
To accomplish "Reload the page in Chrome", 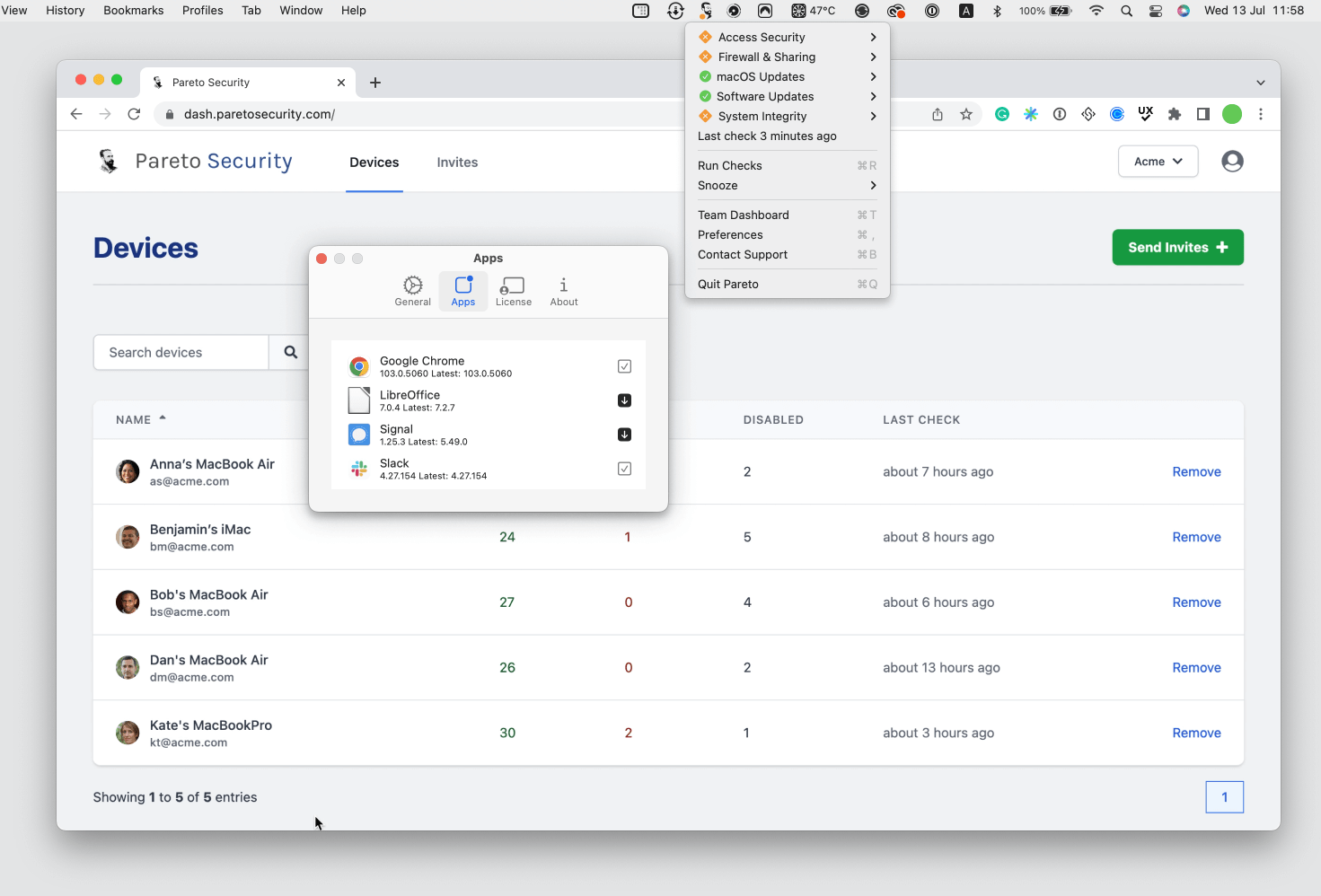I will click(134, 114).
